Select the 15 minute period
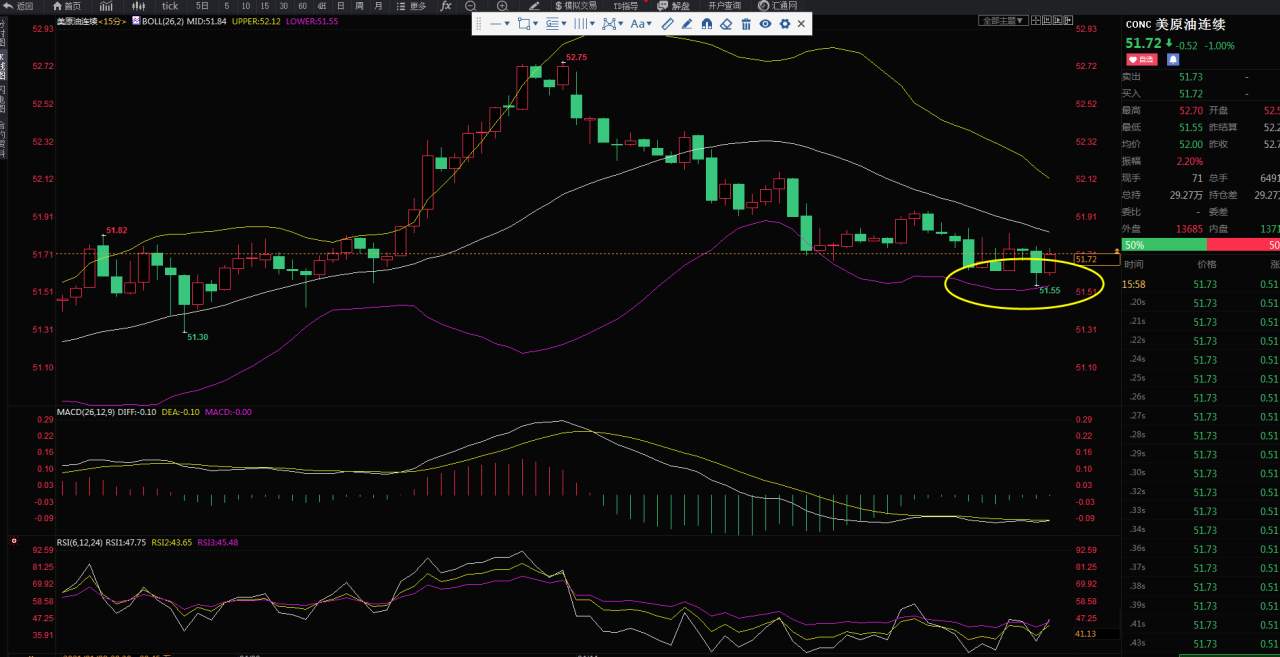Viewport: 1280px width, 657px height. (265, 6)
